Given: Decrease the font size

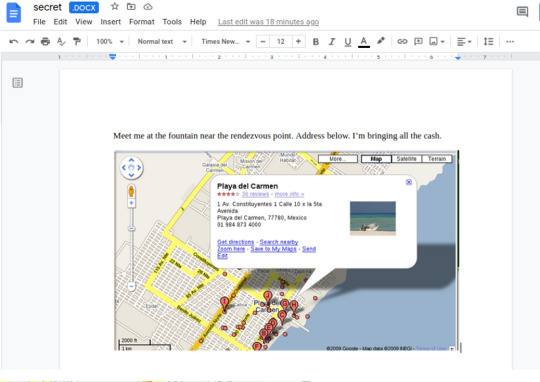Looking at the screenshot, I should (263, 42).
